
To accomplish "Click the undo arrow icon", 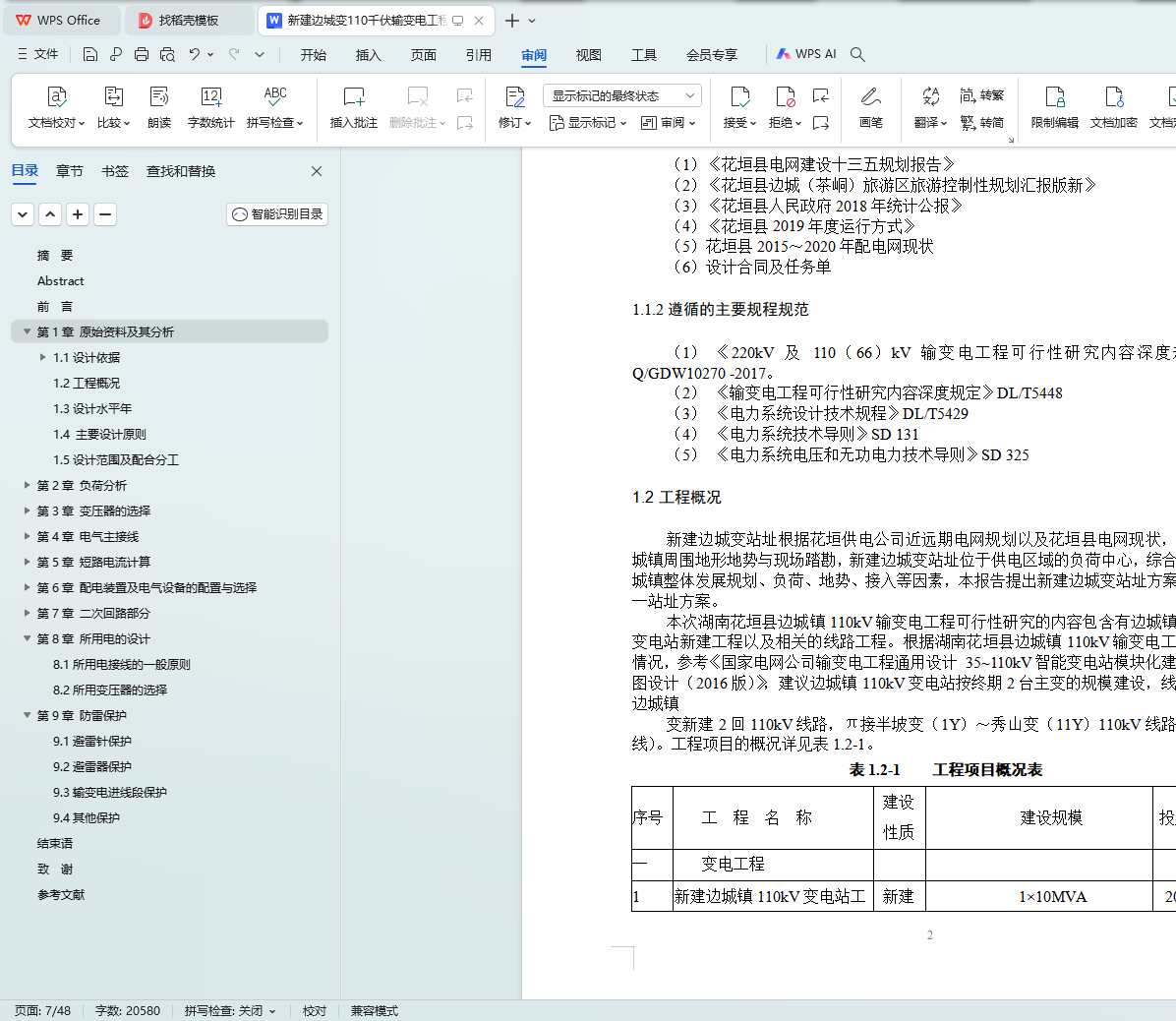I will [195, 54].
